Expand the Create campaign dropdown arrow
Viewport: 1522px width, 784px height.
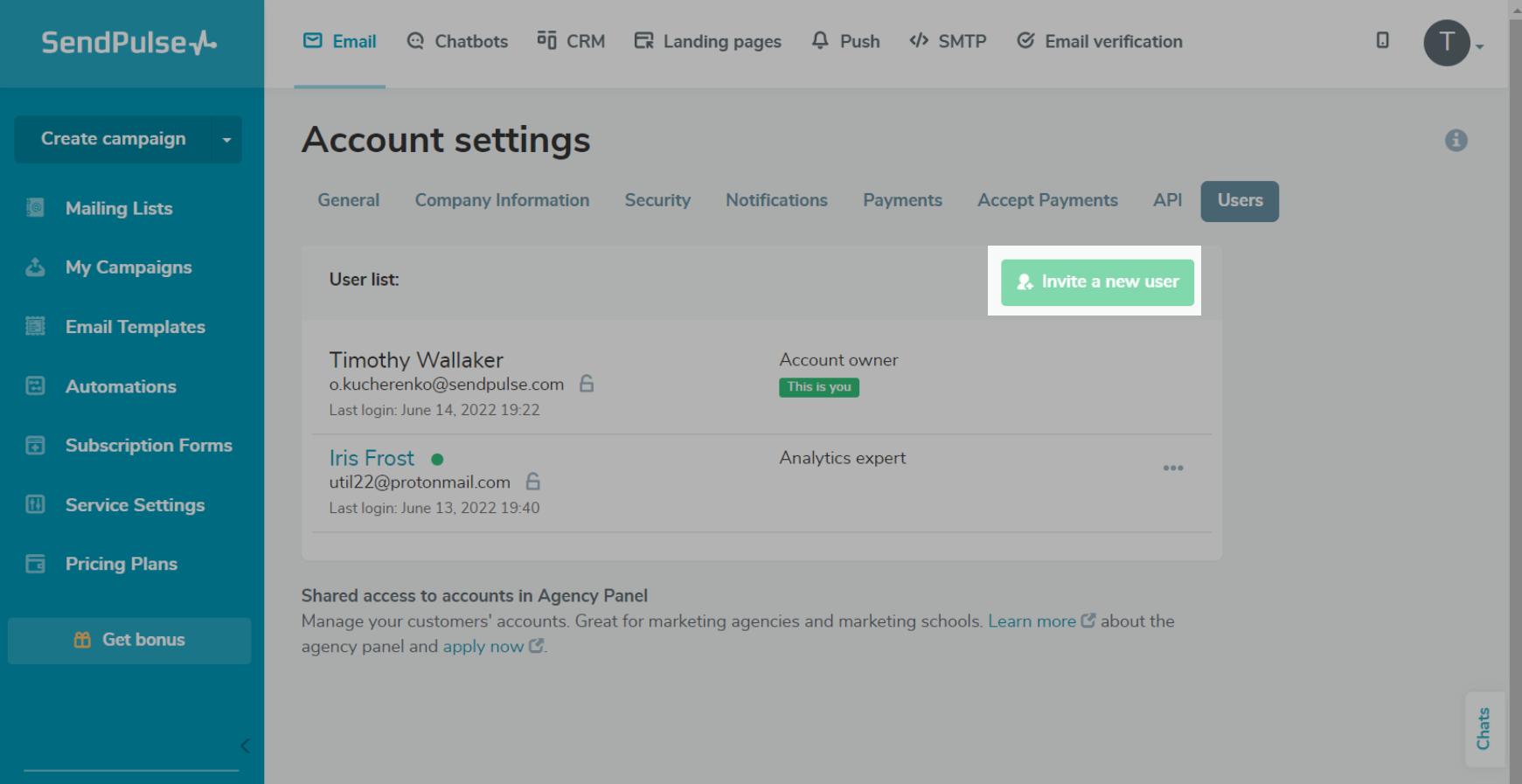226,140
